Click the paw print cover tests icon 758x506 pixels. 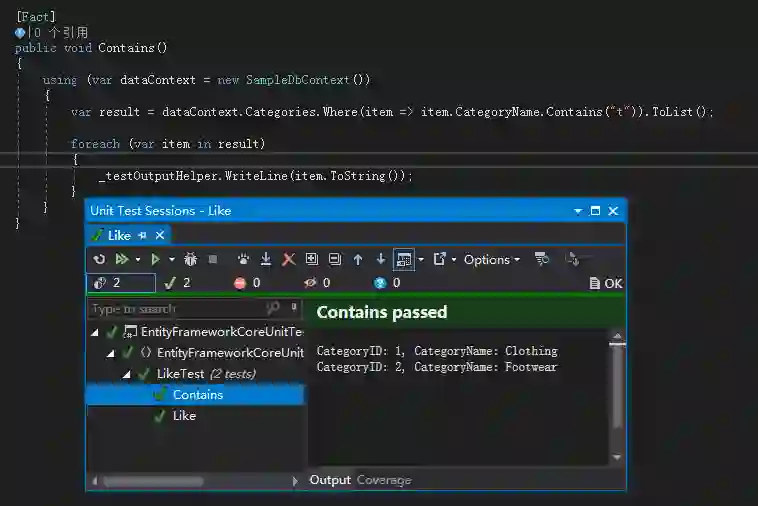(243, 260)
